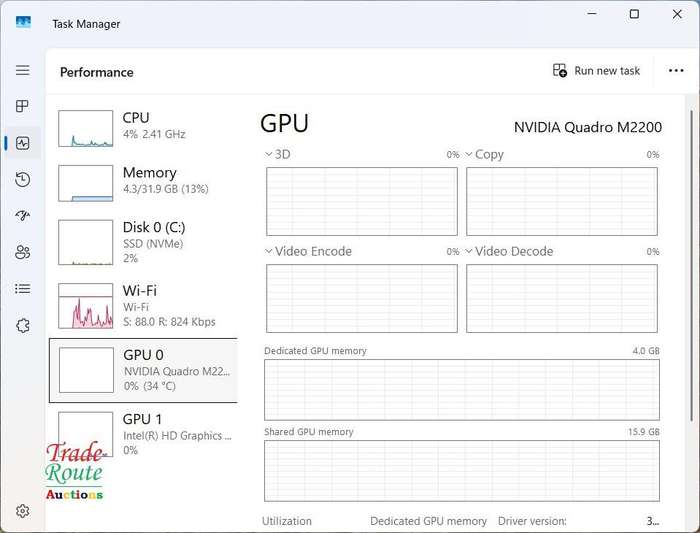Viewport: 700px width, 533px height.
Task: Select the Wi-Fi performance item
Action: [143, 306]
